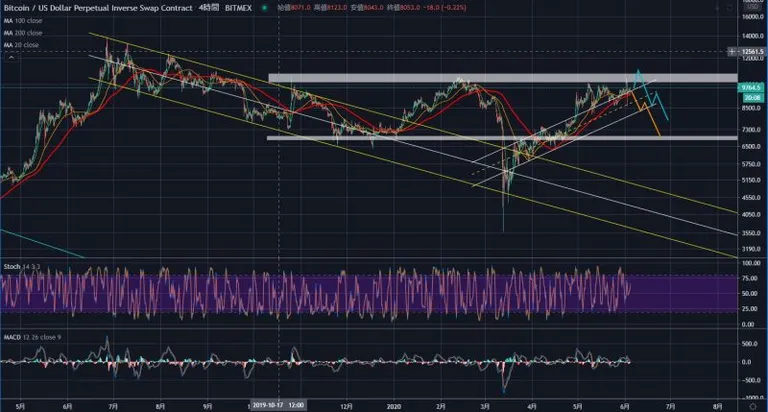
Task: Click the plus icon at price 12561.5
Action: [x=732, y=51]
